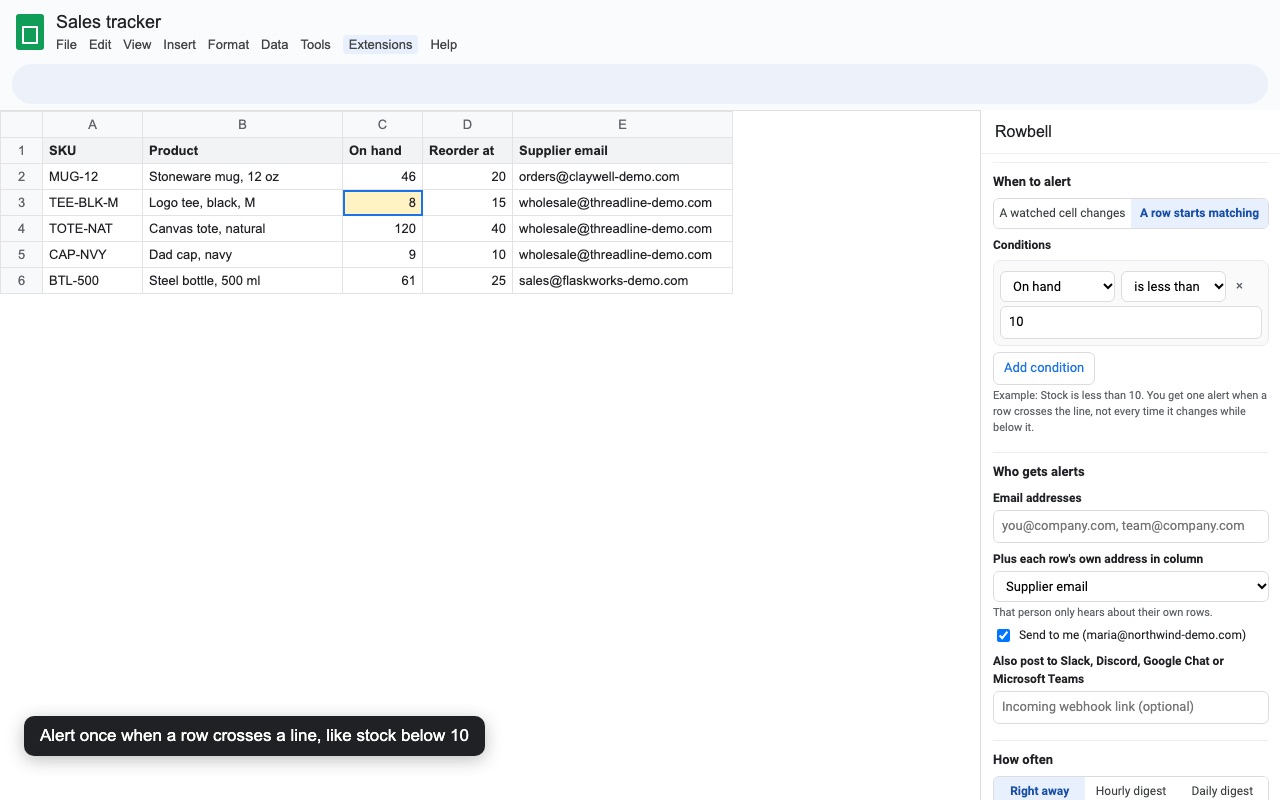Click the On hand value 120 cell
Image resolution: width=1280 pixels, height=800 pixels.
point(382,229)
